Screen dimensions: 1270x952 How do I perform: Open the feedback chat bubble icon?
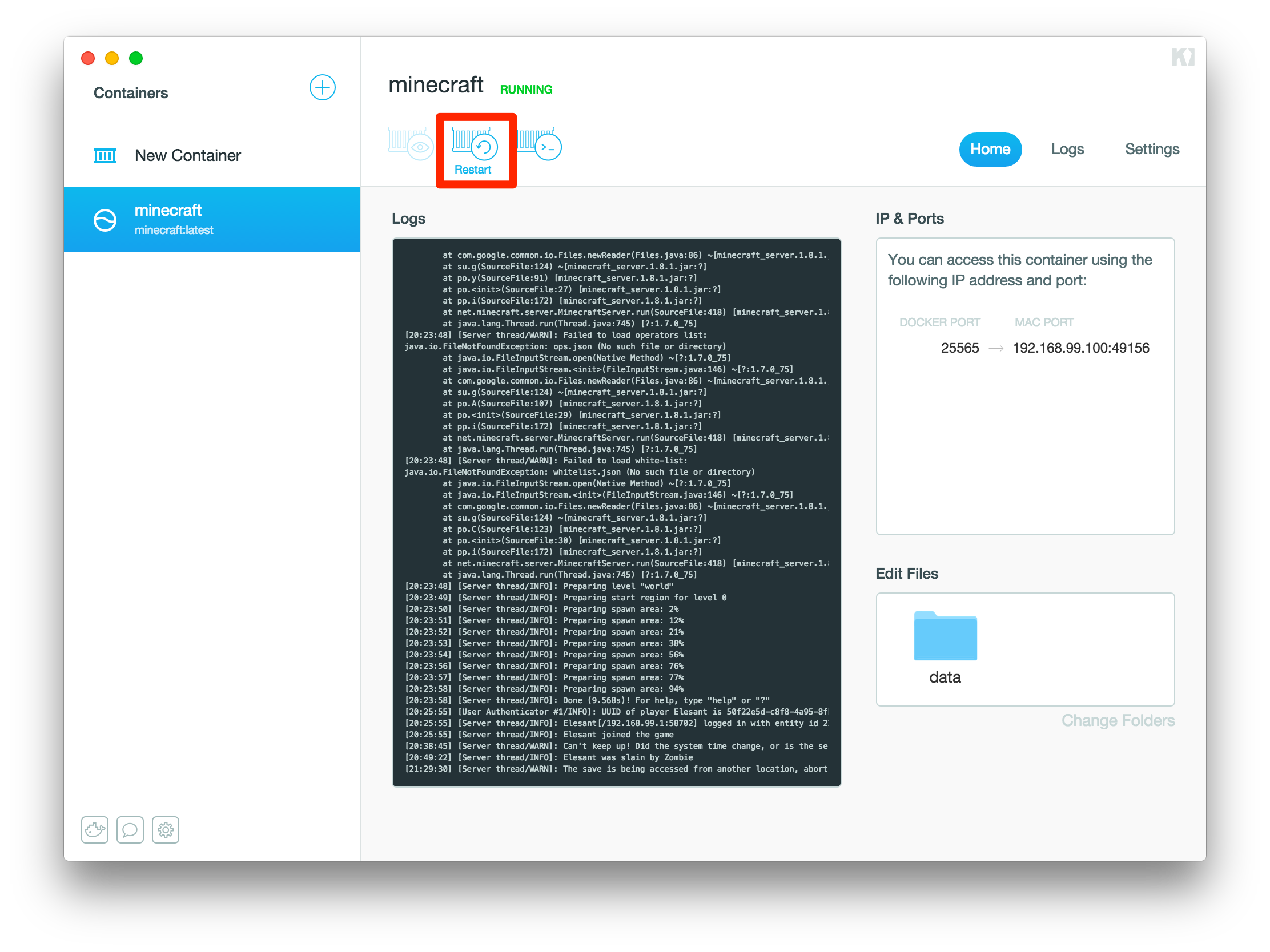[x=130, y=829]
